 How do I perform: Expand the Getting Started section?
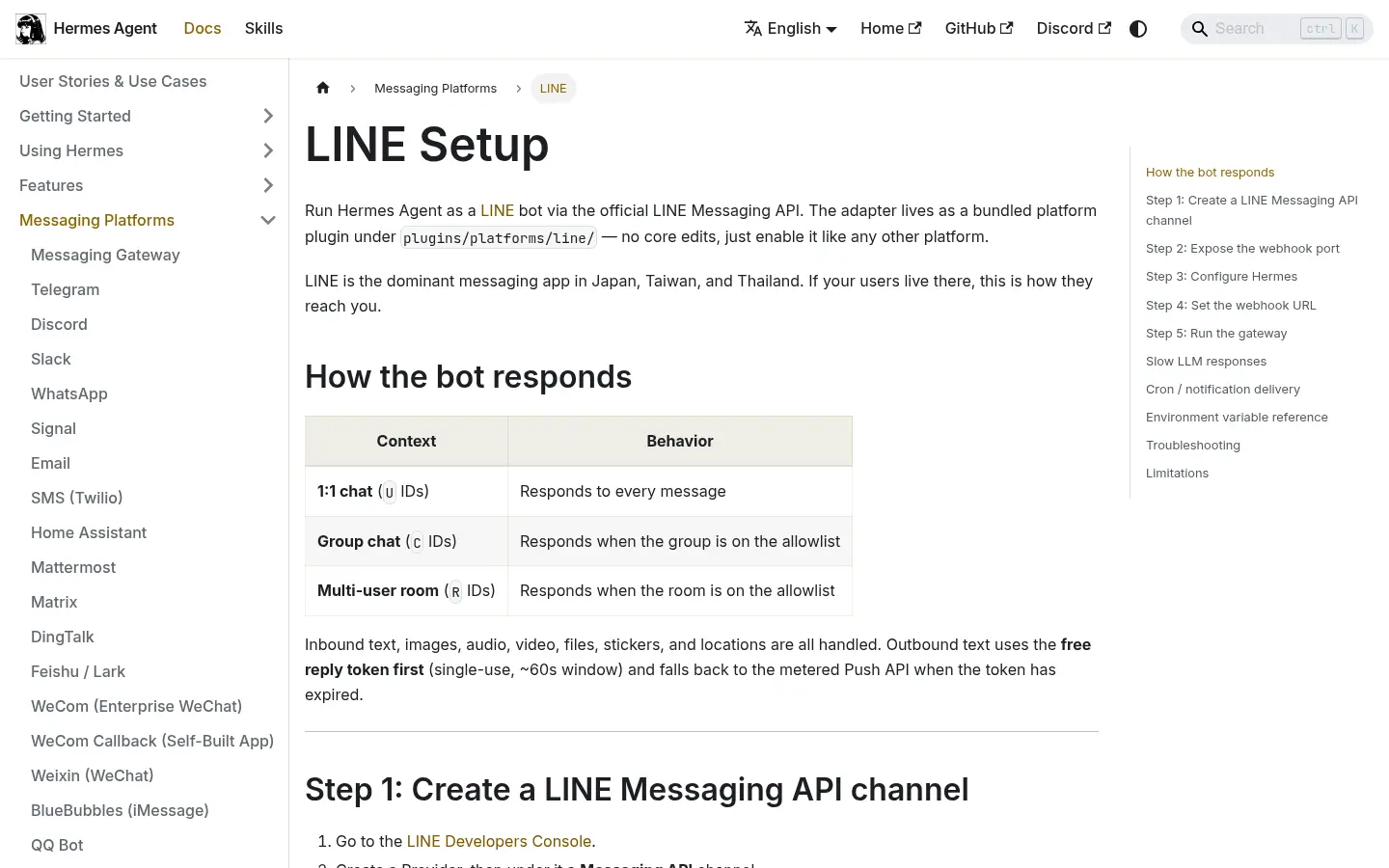coord(268,116)
